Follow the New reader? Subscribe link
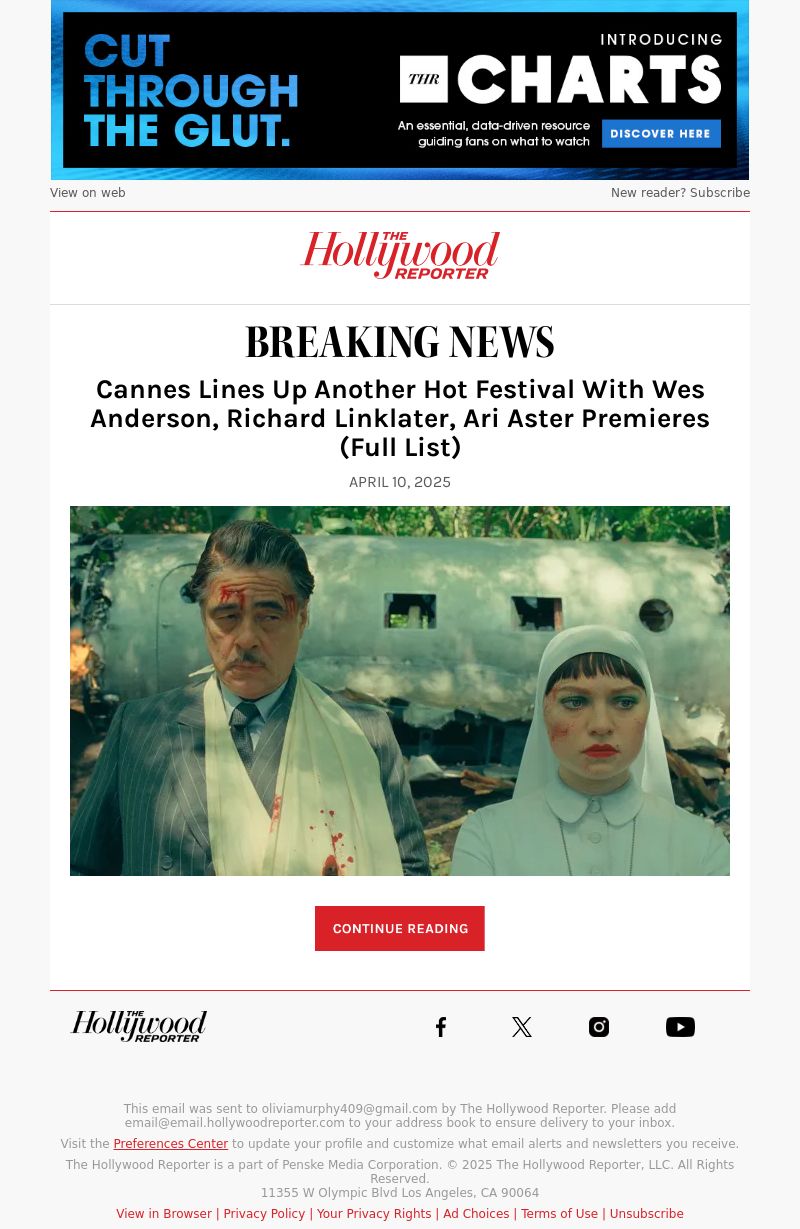Viewport: 800px width, 1229px height. (680, 193)
